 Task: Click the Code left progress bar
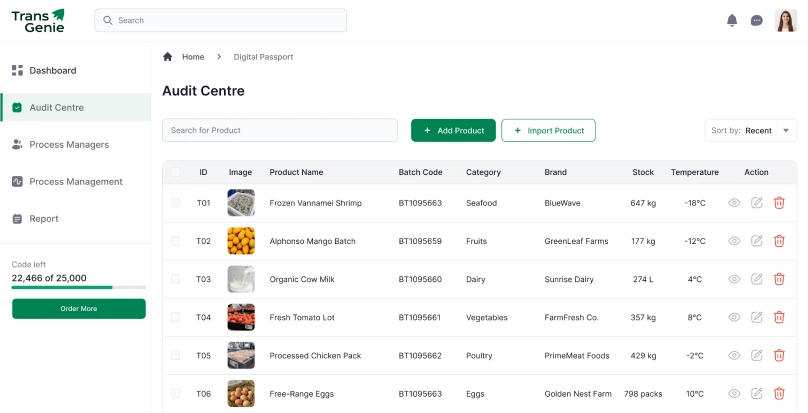pyautogui.click(x=79, y=287)
